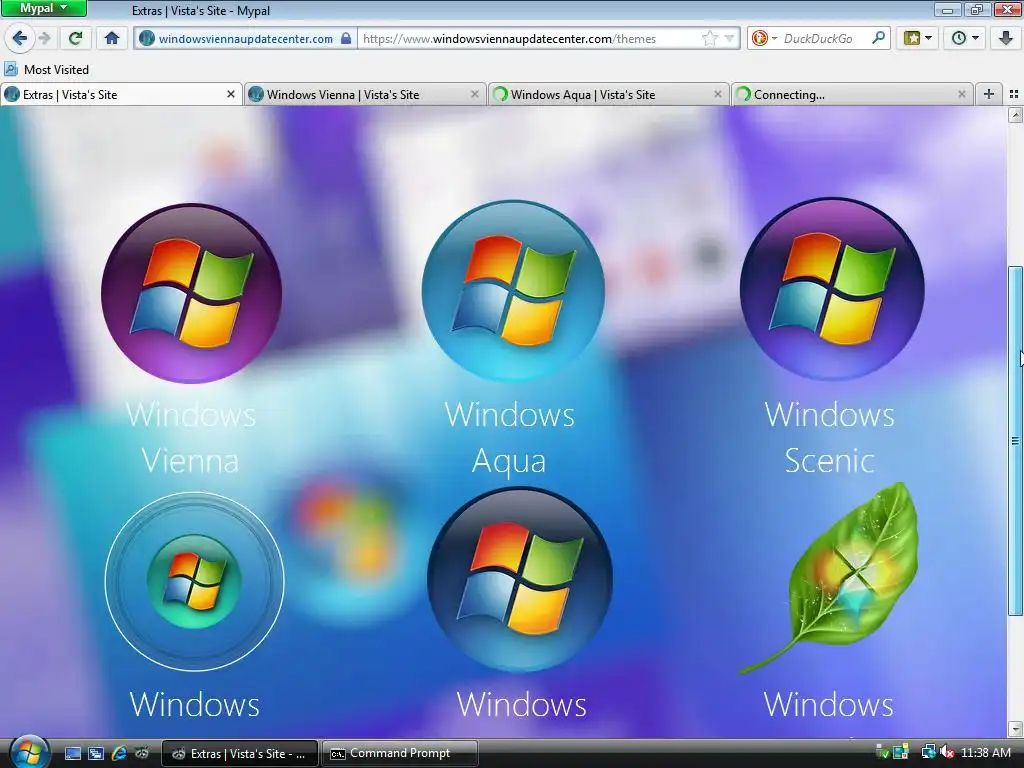Click the Windows Scenic text link
The width and height of the screenshot is (1024, 768).
[829, 438]
